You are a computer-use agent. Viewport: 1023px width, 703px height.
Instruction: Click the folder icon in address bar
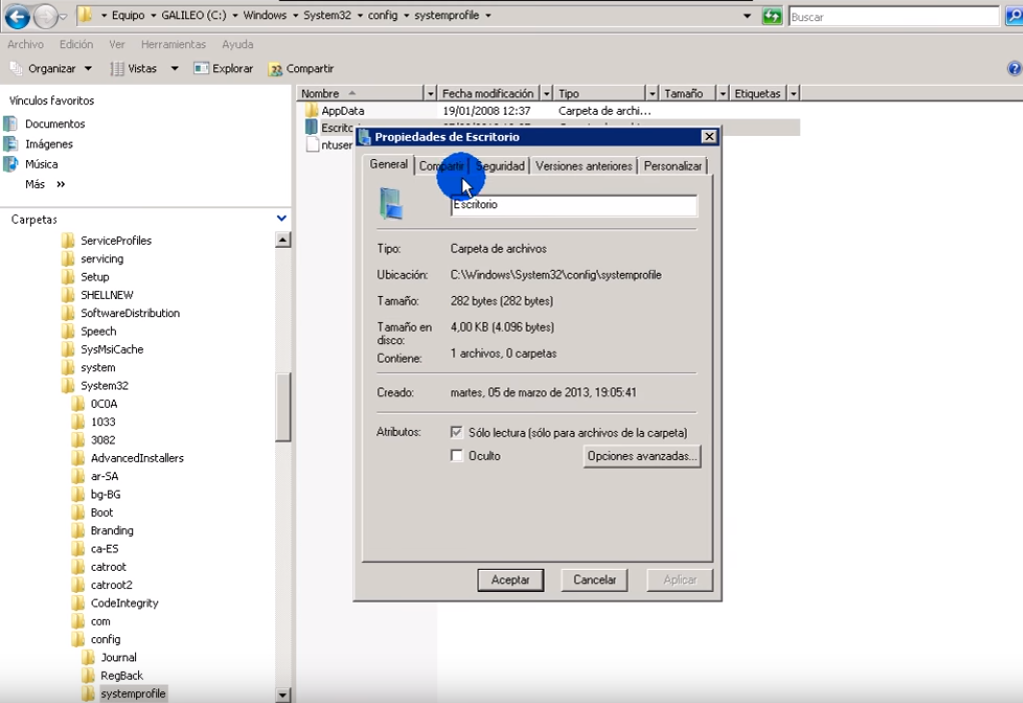click(x=85, y=15)
